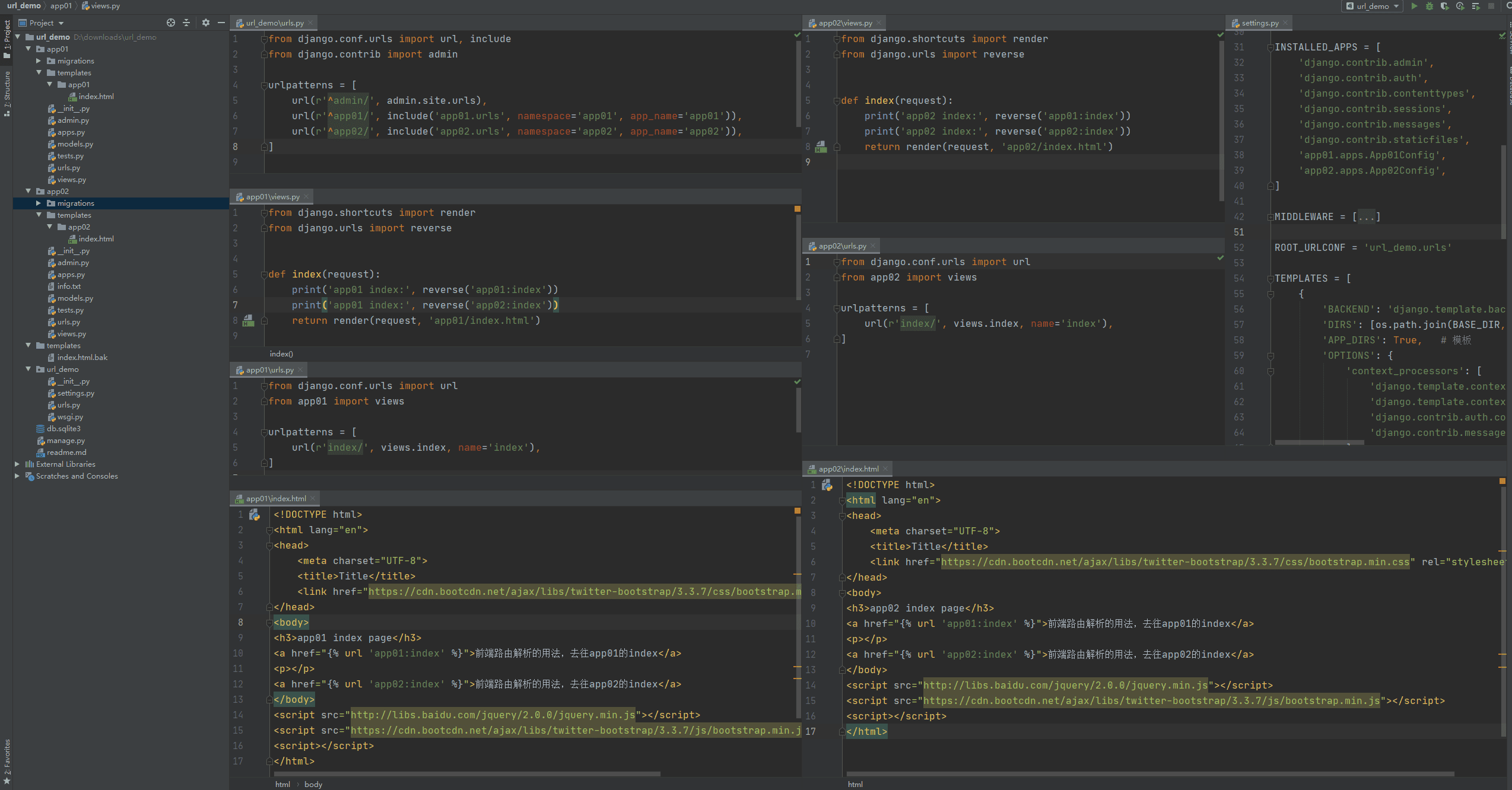Screen dimensions: 1512x790
Task: Toggle the Favorites tool window
Action: click(x=7, y=762)
